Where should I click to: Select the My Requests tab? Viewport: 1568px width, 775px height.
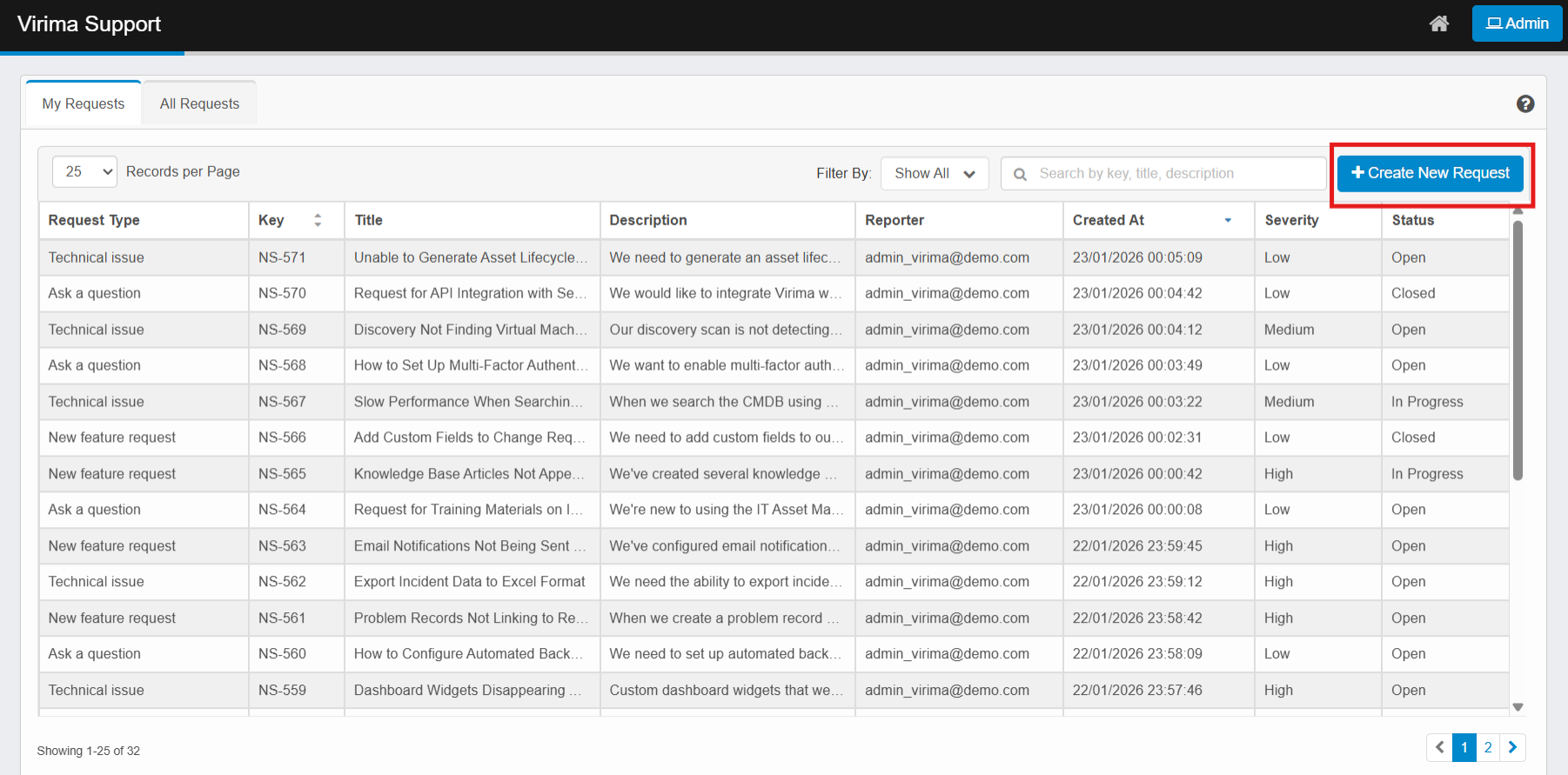pyautogui.click(x=84, y=104)
